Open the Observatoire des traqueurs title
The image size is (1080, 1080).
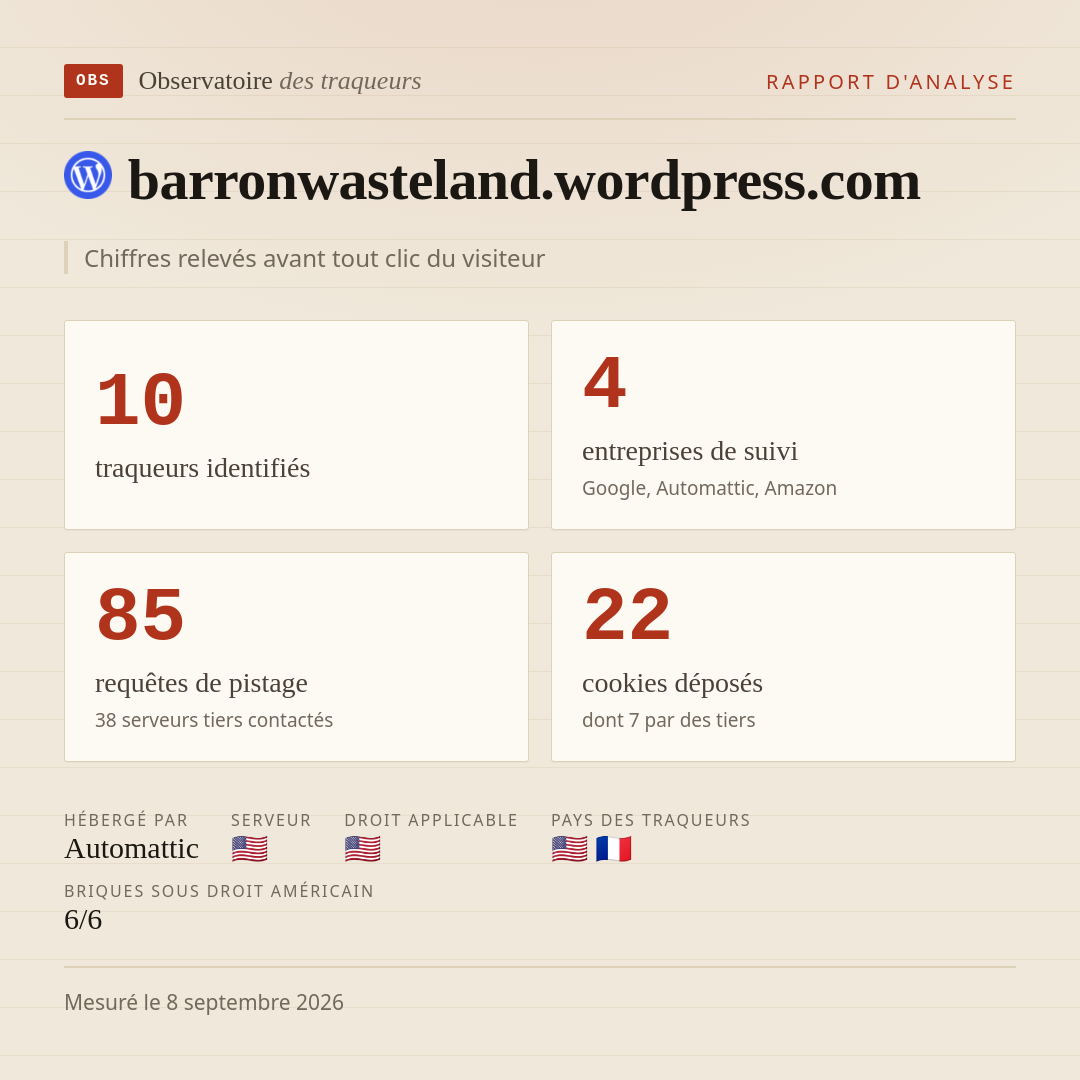(x=280, y=81)
